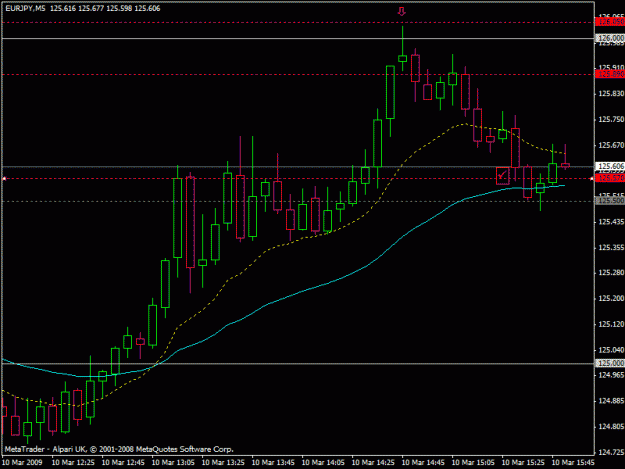This screenshot has width=625, height=469.
Task: Click the EURJPY,M5 chart title
Action: (x=26, y=8)
